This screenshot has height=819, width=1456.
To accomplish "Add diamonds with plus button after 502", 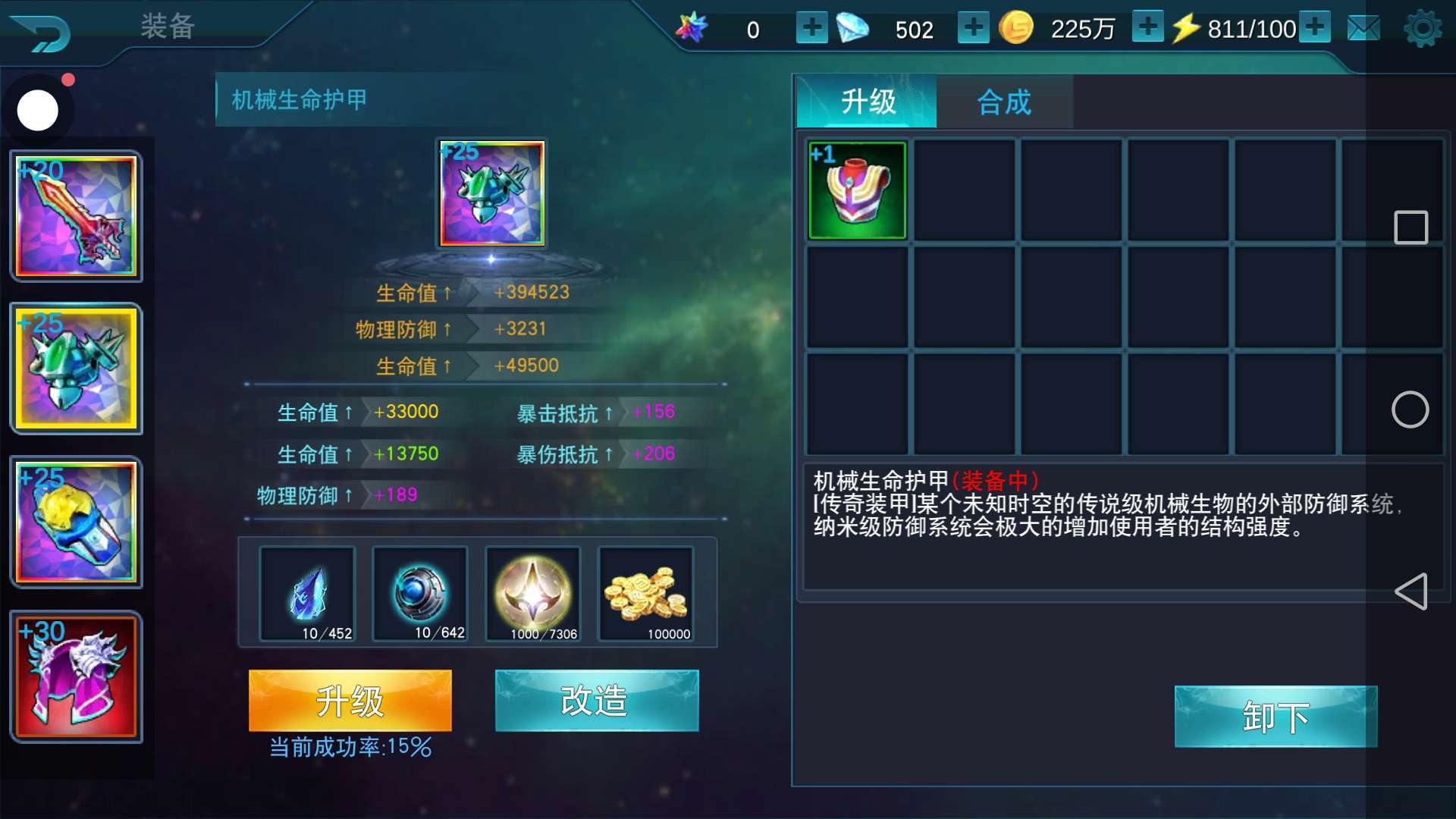I will [x=974, y=28].
